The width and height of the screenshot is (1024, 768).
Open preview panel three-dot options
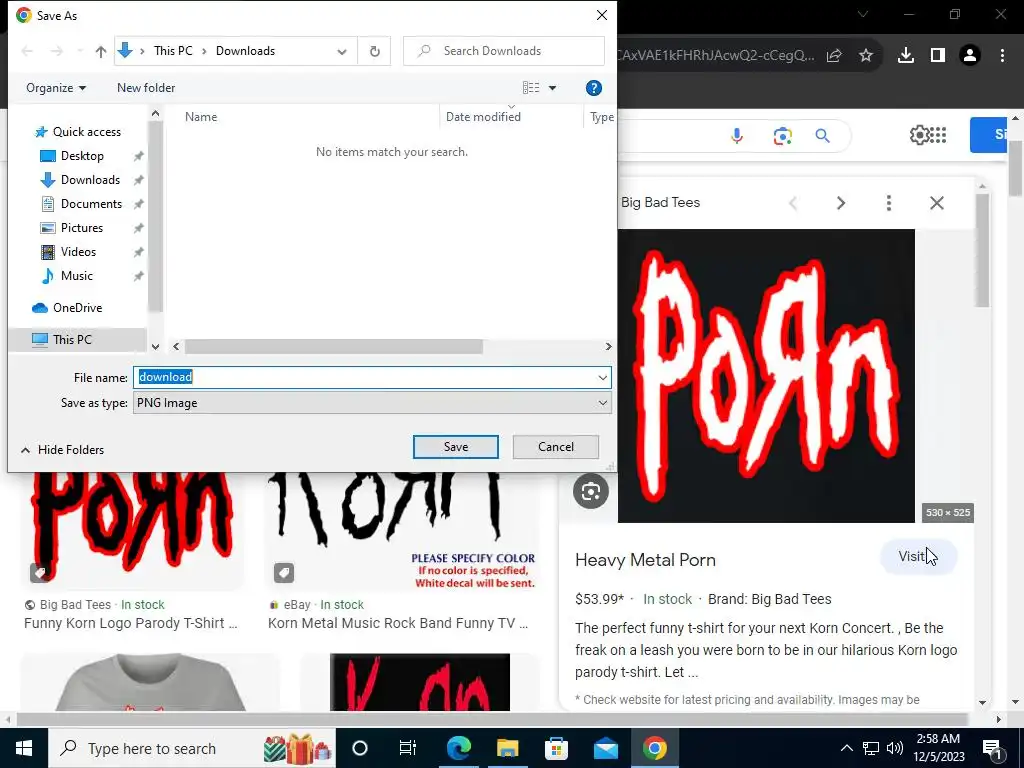click(889, 203)
